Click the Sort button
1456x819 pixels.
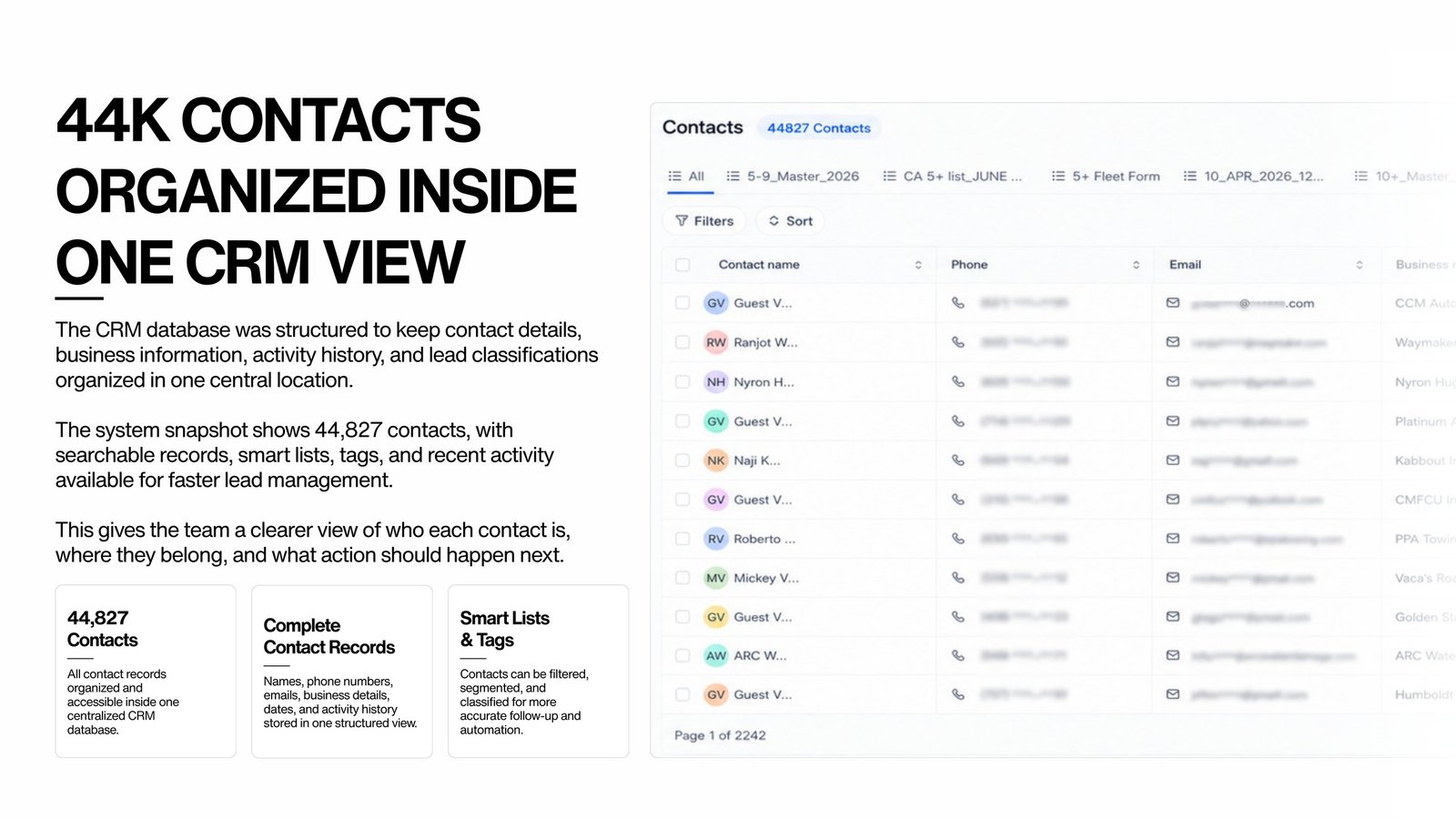[790, 220]
